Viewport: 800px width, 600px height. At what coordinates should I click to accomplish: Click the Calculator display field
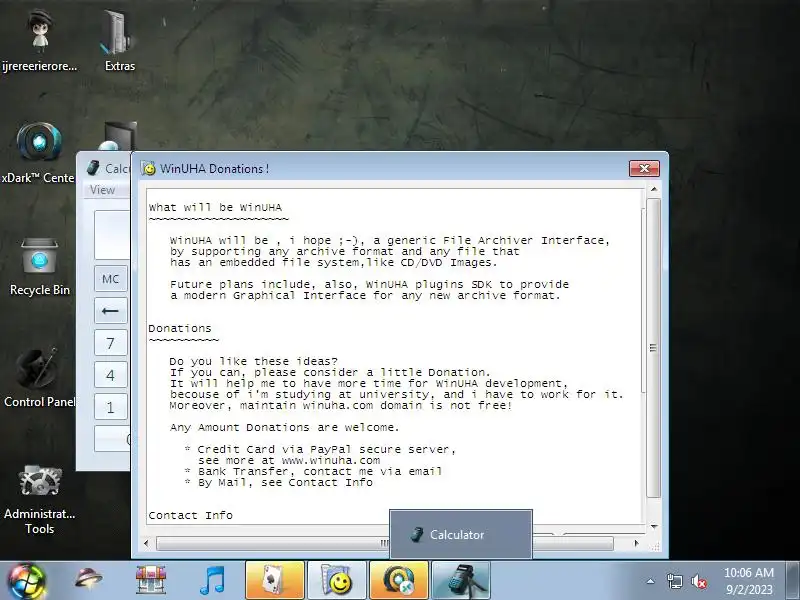(x=112, y=235)
